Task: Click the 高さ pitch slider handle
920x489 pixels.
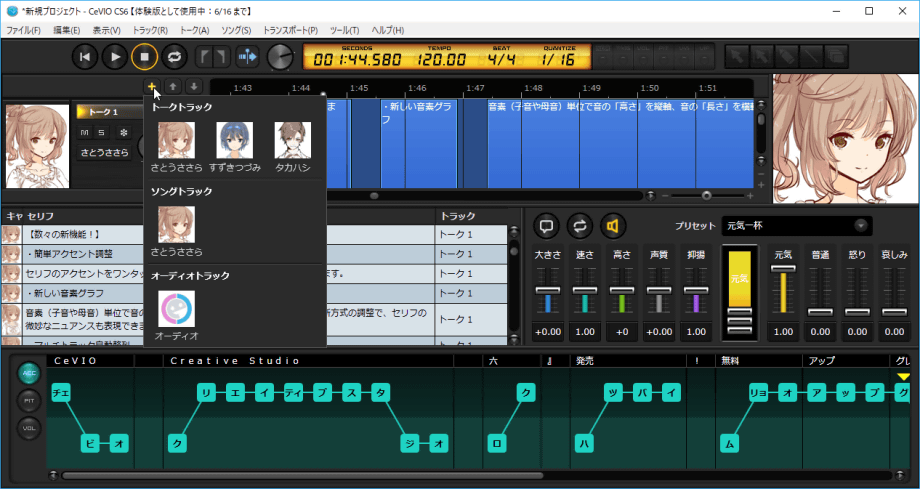Action: (x=622, y=290)
